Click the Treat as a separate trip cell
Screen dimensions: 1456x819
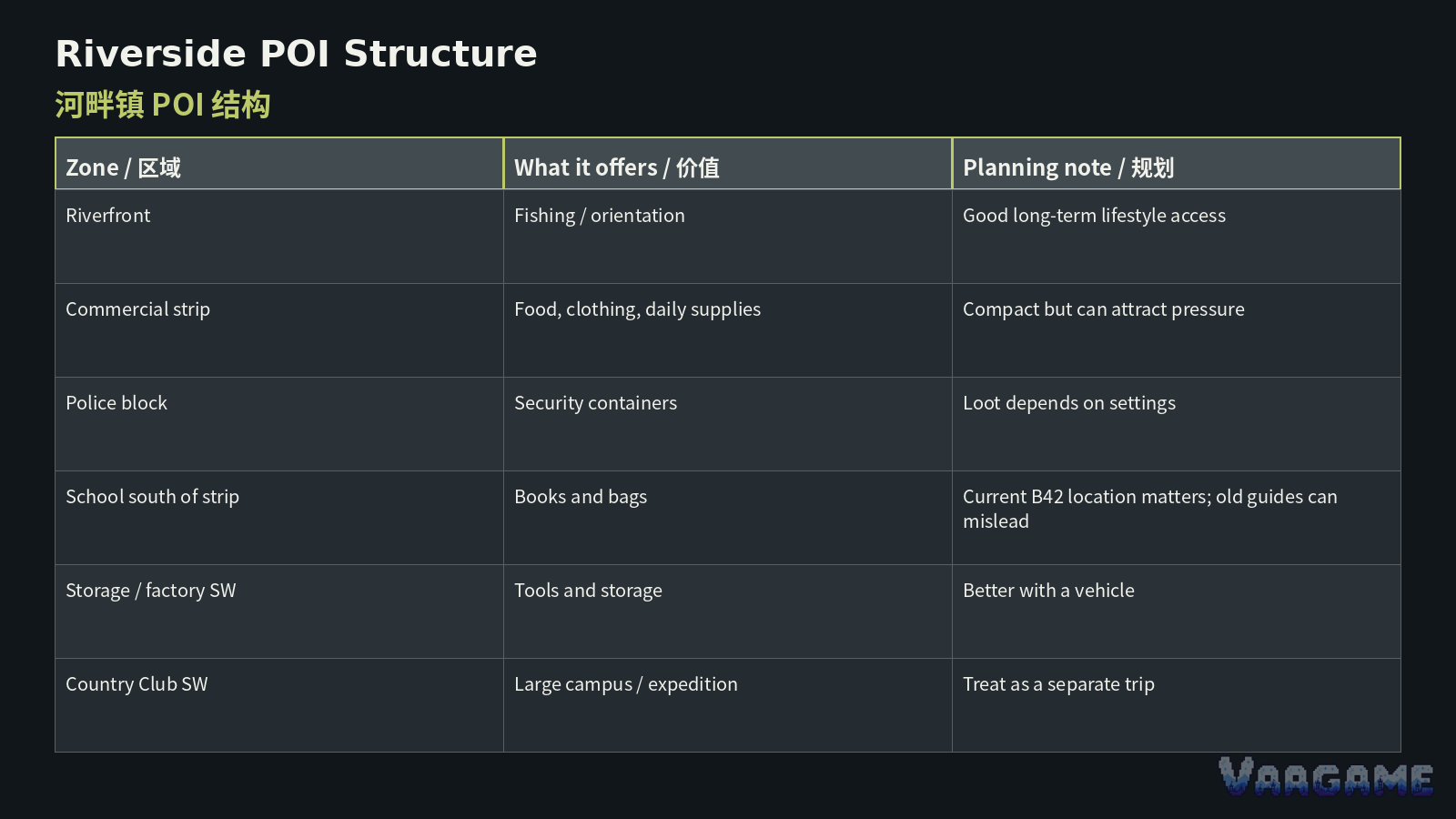pyautogui.click(x=1177, y=705)
